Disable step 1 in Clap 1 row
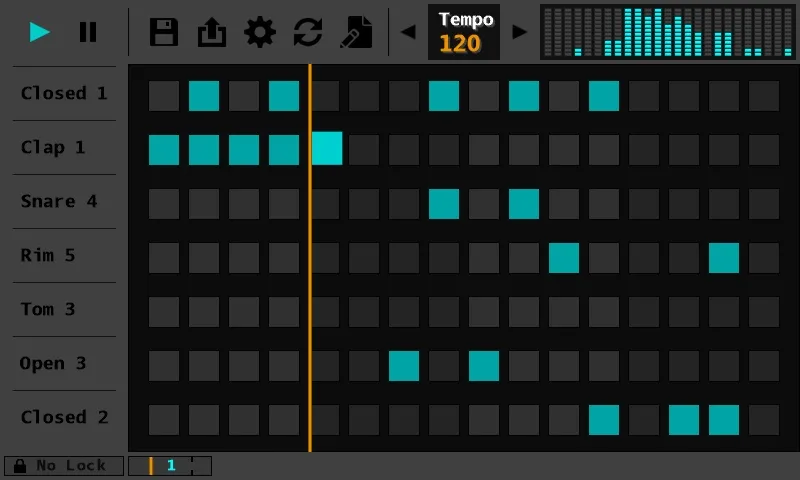This screenshot has height=480, width=800. point(164,150)
